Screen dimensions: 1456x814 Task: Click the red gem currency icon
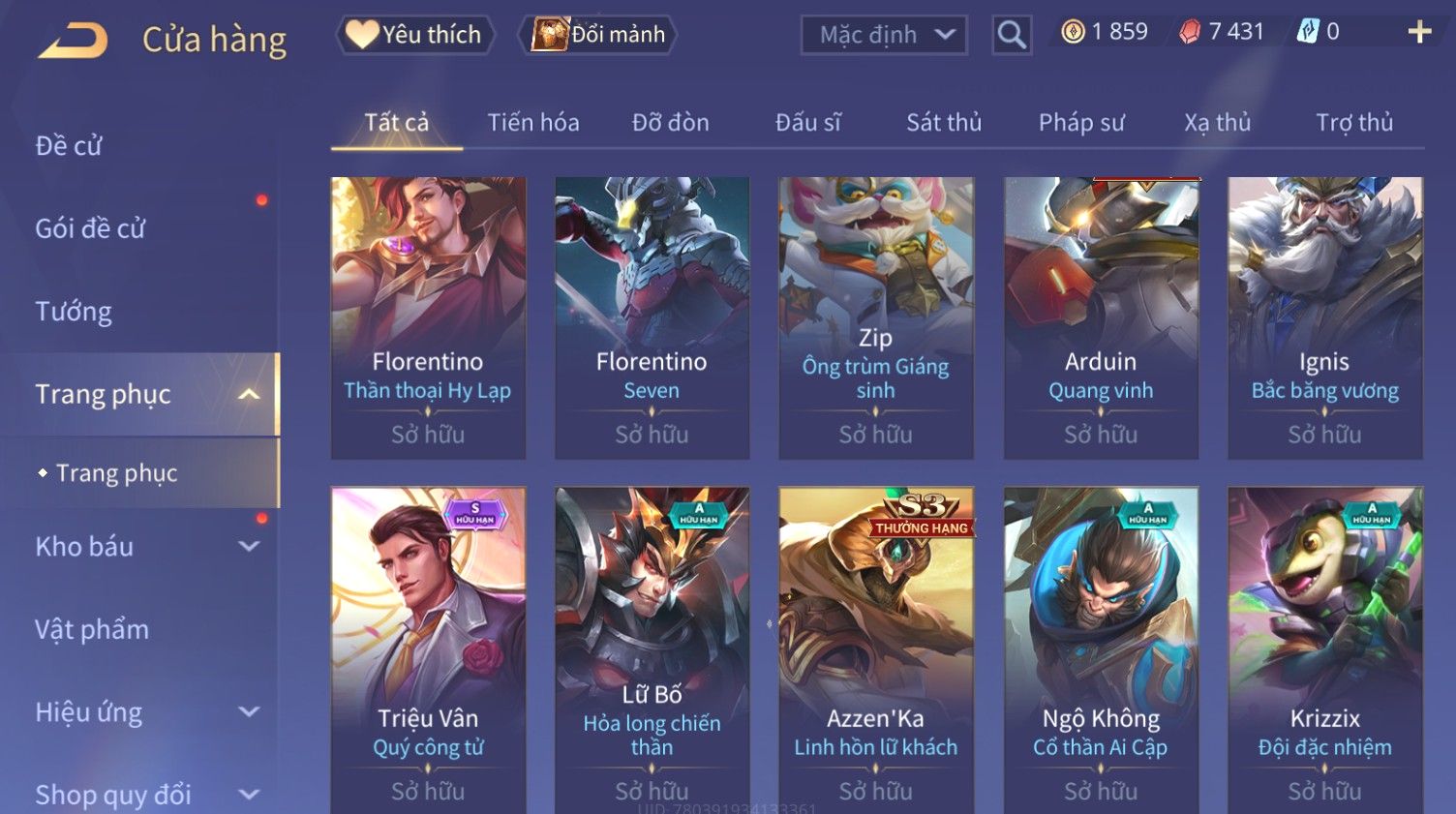pyautogui.click(x=1189, y=32)
